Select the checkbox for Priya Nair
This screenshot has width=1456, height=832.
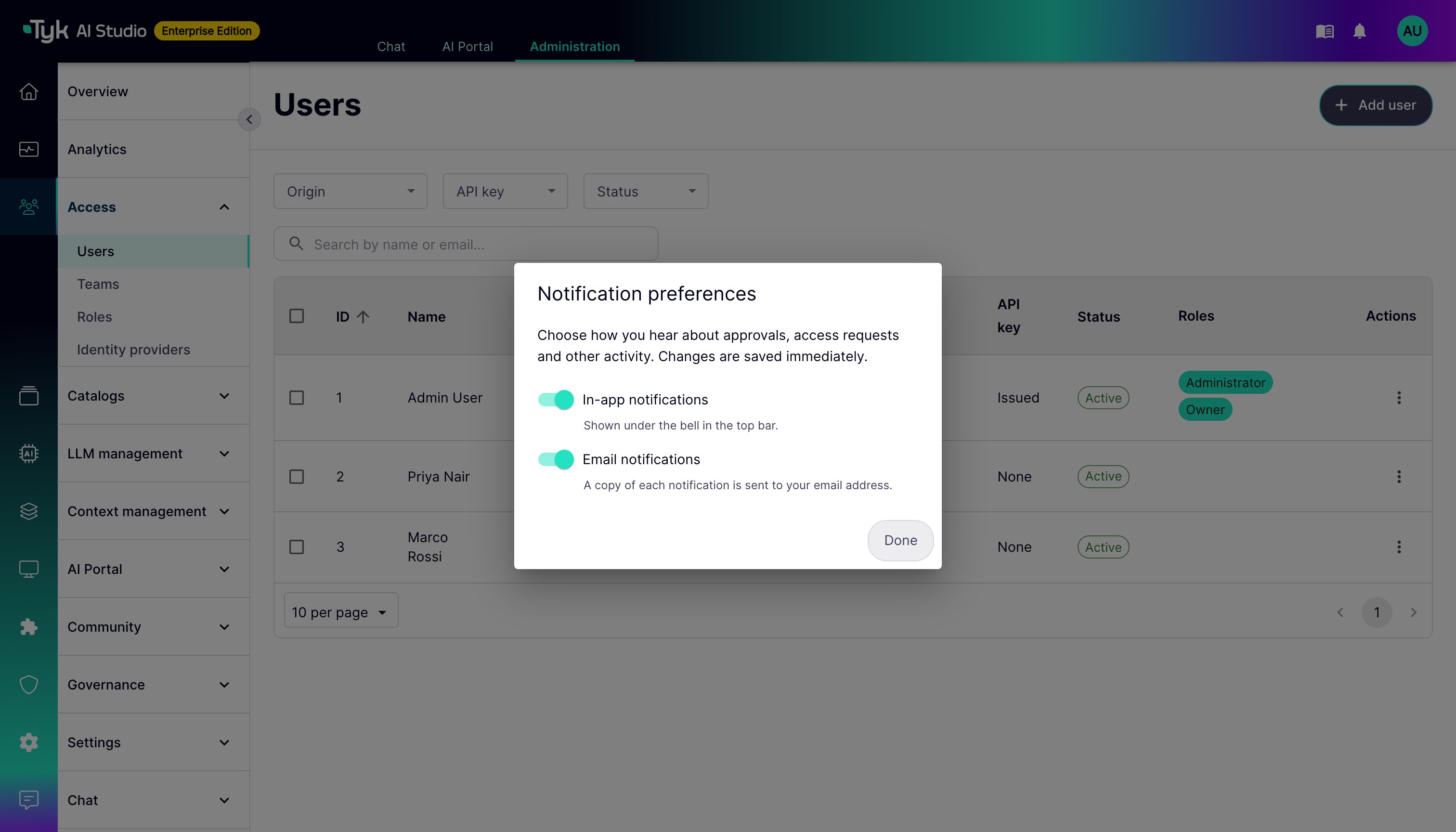(x=297, y=477)
